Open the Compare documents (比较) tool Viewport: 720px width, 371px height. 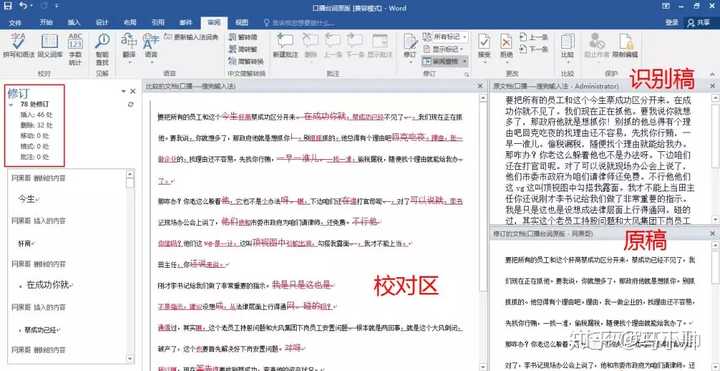pyautogui.click(x=568, y=46)
